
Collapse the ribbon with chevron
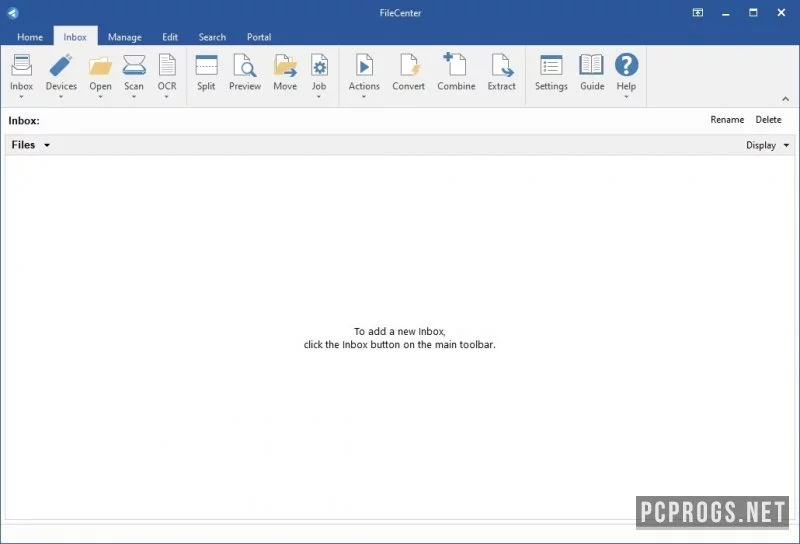(x=786, y=99)
